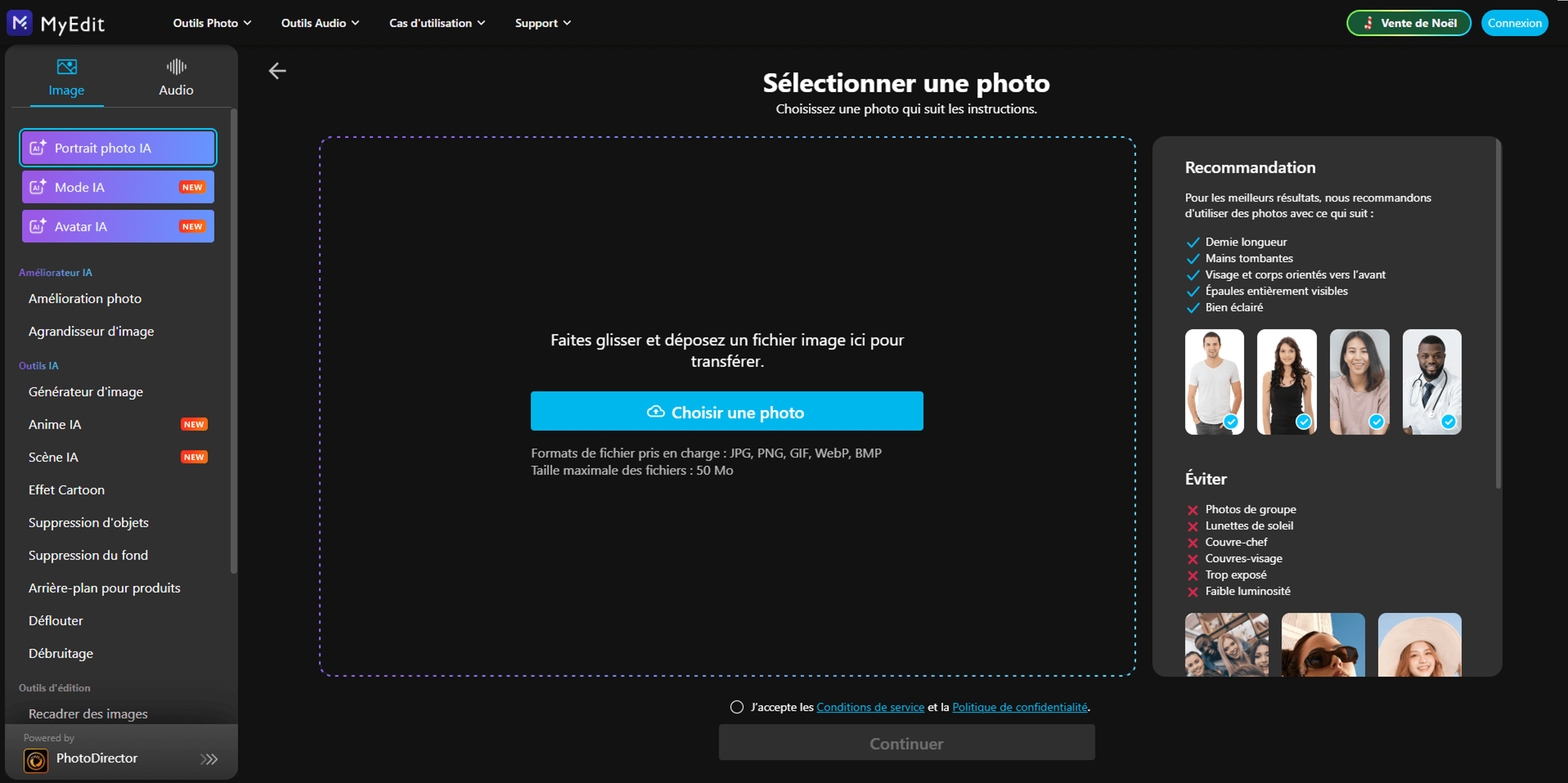
Task: Open the Support dropdown
Action: point(542,23)
